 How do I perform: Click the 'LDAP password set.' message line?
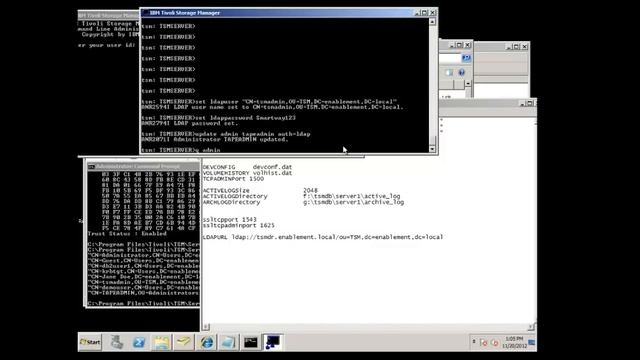[189, 123]
